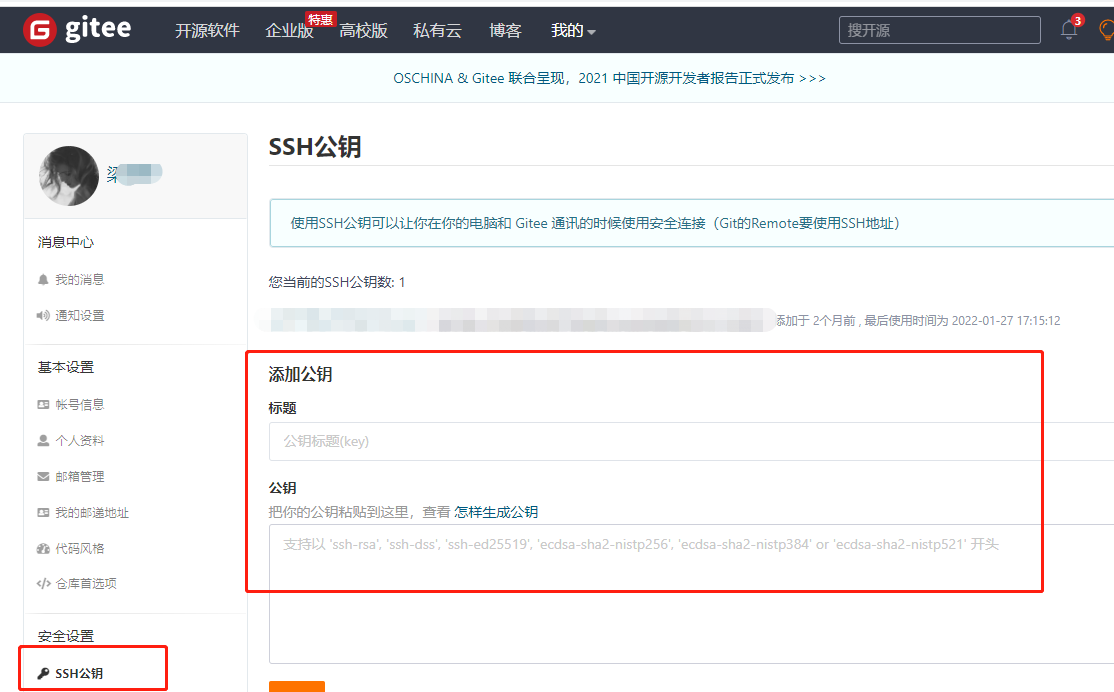The height and width of the screenshot is (692, 1114).
Task: Open the OSCHINA & Gitee report announcement banner
Action: coord(609,78)
